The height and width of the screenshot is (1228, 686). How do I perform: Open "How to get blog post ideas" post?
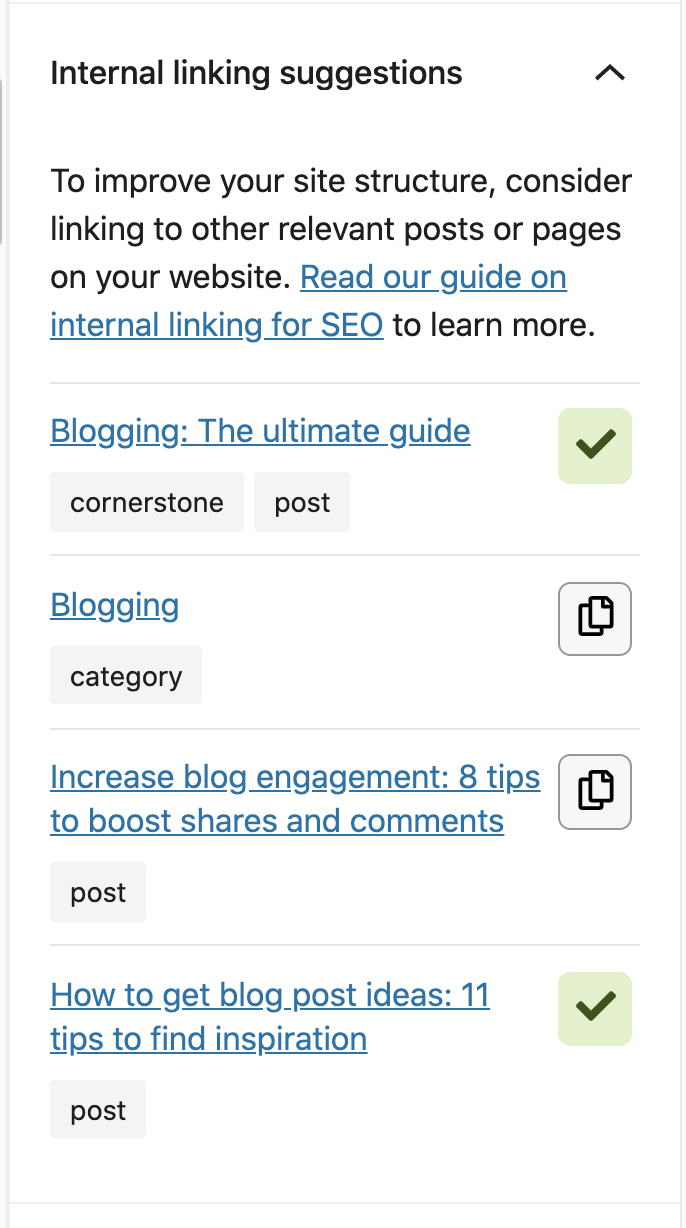tap(270, 1016)
